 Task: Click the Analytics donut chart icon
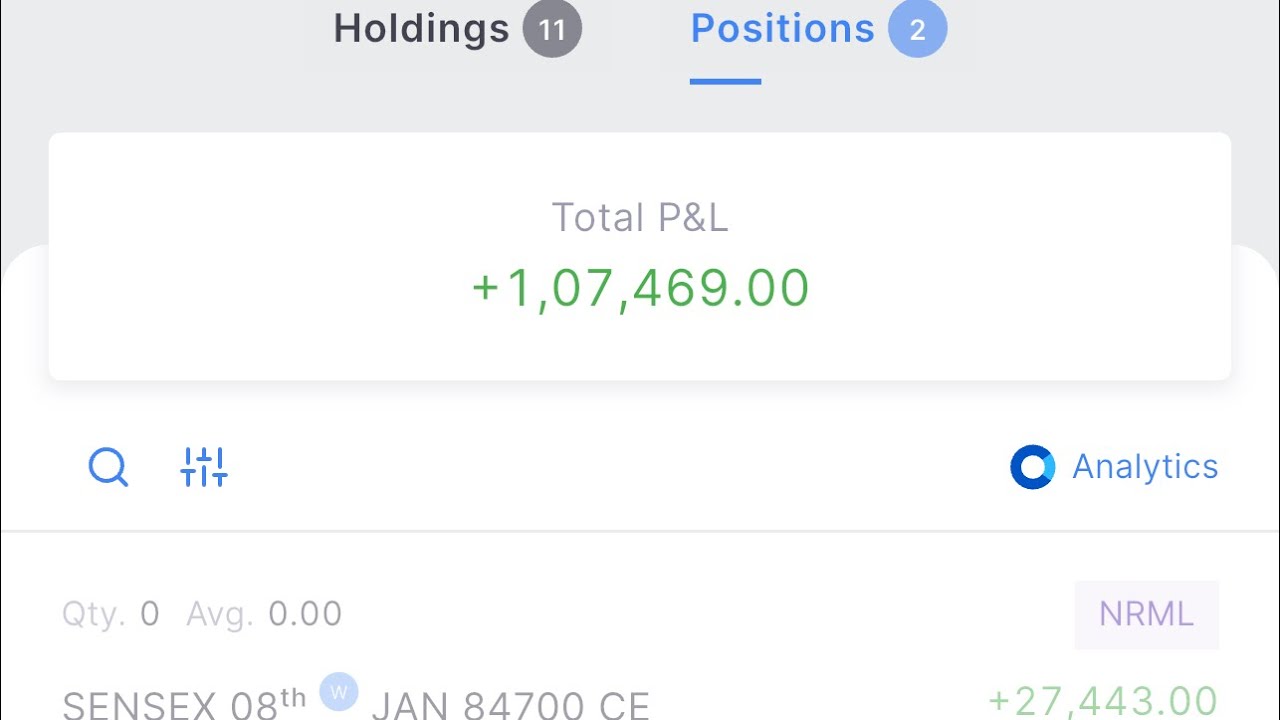pyautogui.click(x=1032, y=467)
